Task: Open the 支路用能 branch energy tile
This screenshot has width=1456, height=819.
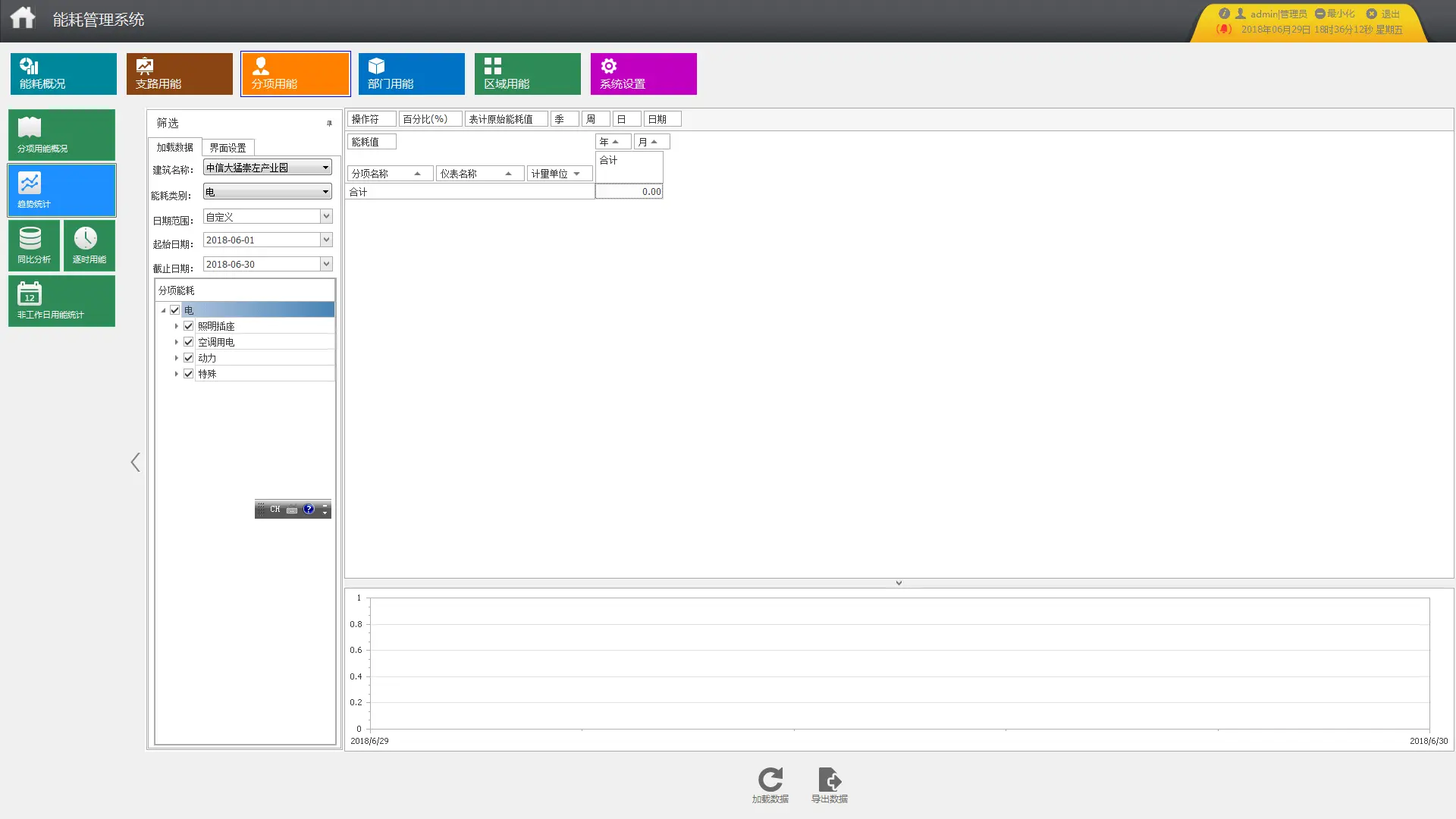Action: (179, 74)
